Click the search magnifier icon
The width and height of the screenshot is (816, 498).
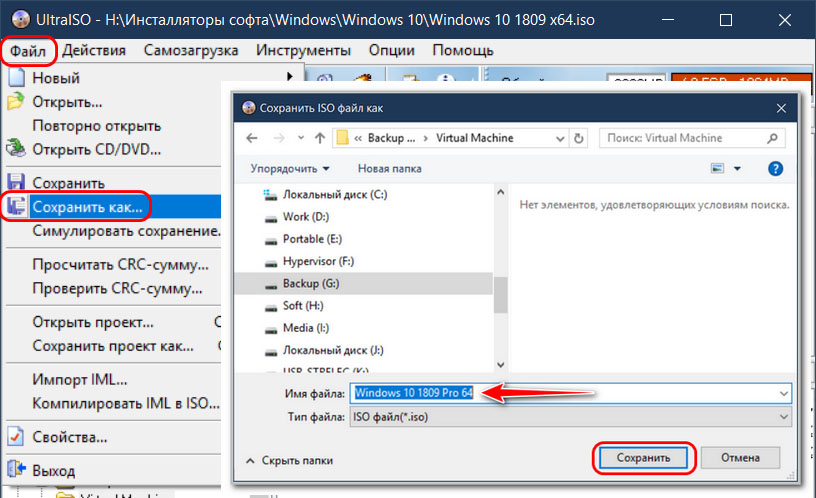pos(773,138)
